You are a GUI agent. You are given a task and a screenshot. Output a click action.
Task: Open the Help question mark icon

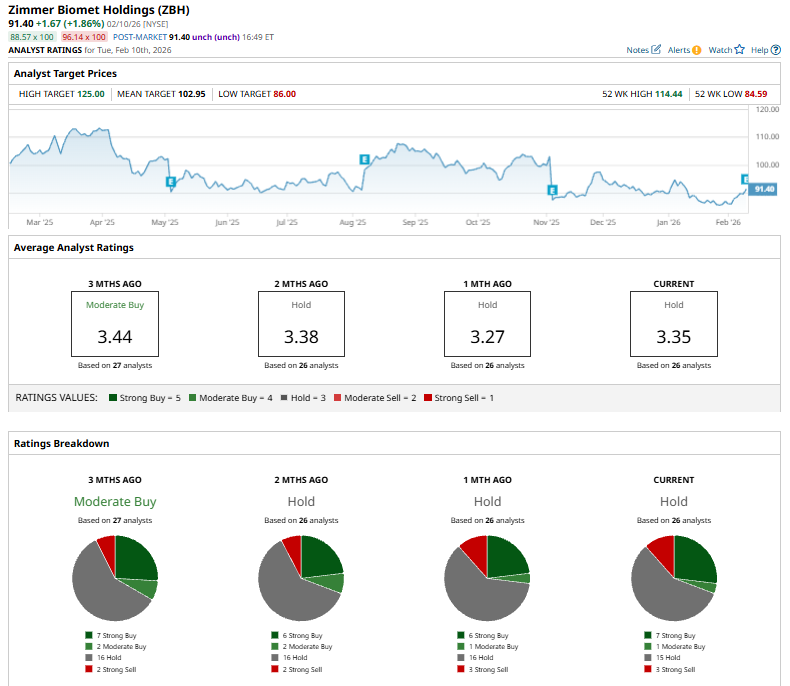[x=776, y=49]
